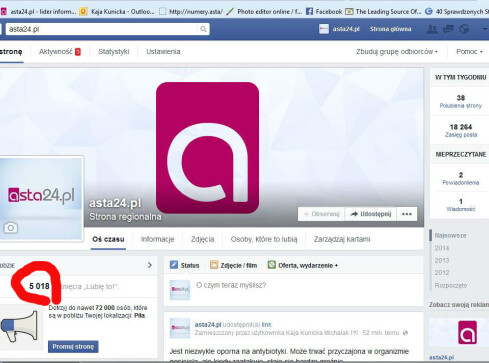This screenshot has width=489, height=363.
Task: Click the asta24.pl avatar in top bar
Action: (x=324, y=29)
